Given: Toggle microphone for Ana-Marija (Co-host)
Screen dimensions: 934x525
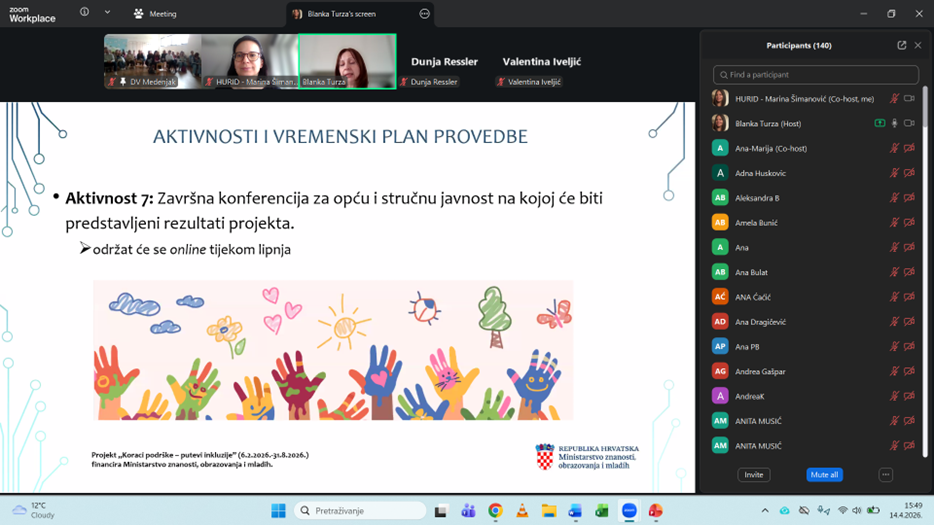Looking at the screenshot, I should [x=894, y=148].
